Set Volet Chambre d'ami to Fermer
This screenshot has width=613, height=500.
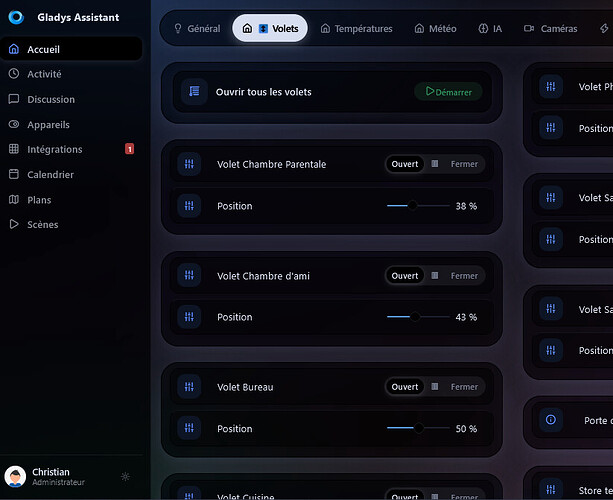[464, 276]
